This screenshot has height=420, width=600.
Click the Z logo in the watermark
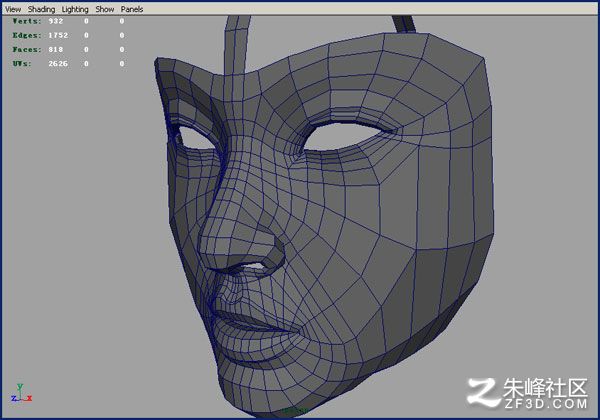coord(483,392)
